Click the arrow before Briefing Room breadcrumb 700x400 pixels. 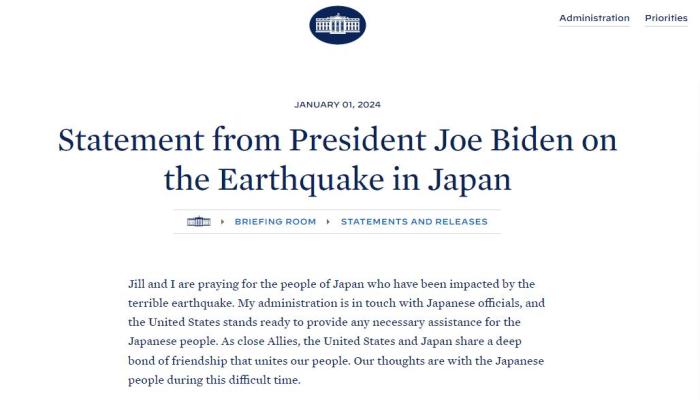222,221
